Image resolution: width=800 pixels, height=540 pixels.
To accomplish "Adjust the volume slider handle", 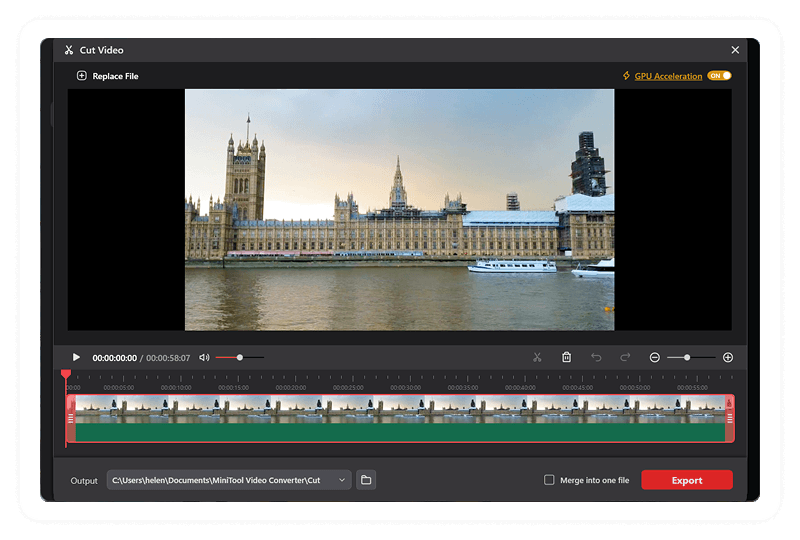I will [x=239, y=357].
